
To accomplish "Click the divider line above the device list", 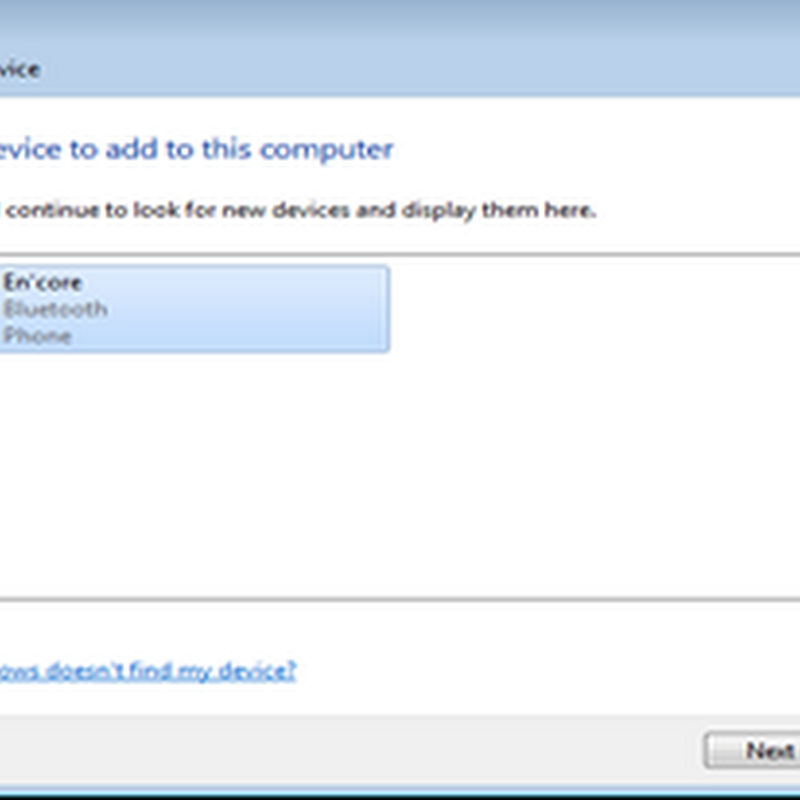I will point(400,255).
